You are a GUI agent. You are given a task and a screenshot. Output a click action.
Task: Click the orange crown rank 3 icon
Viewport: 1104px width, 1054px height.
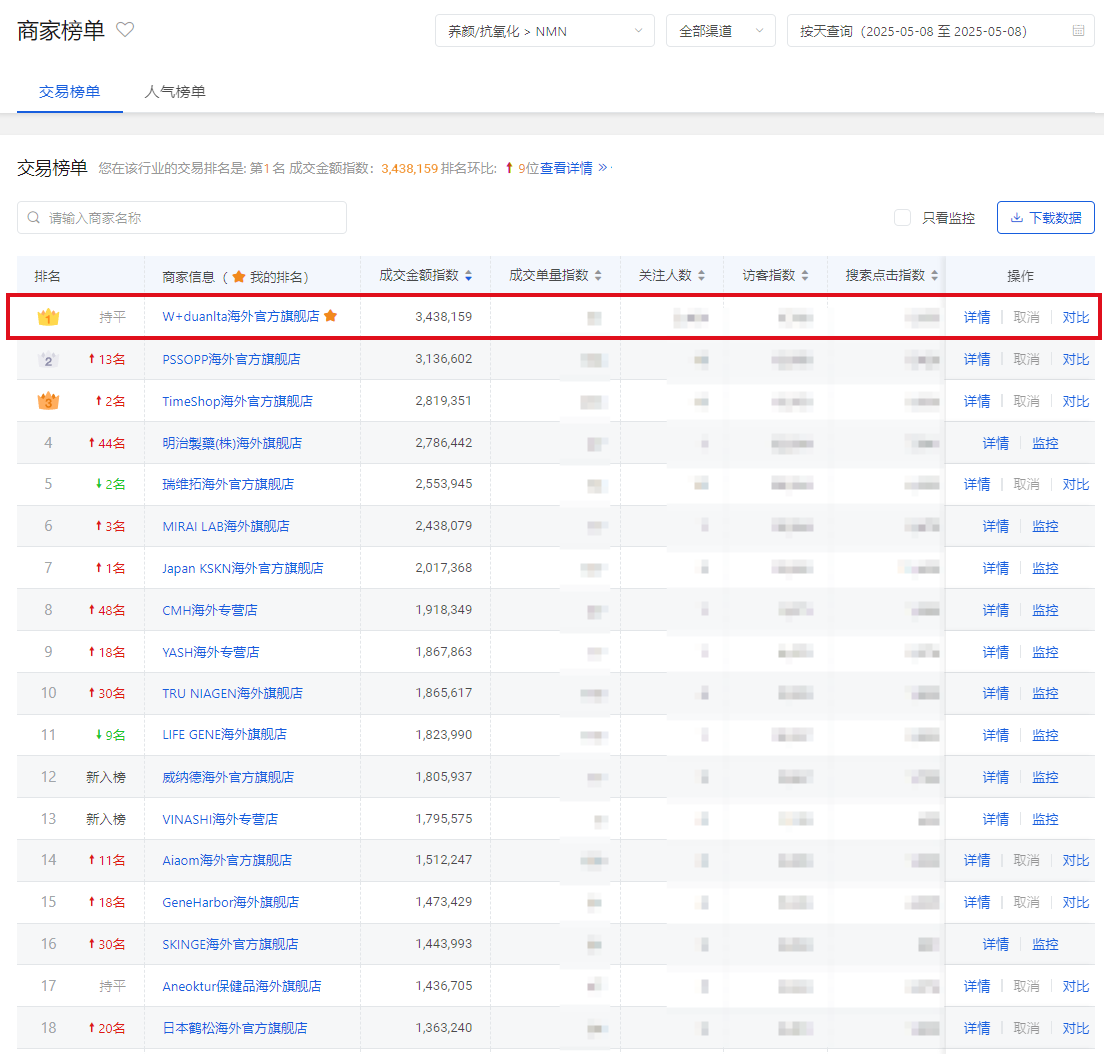[x=48, y=401]
